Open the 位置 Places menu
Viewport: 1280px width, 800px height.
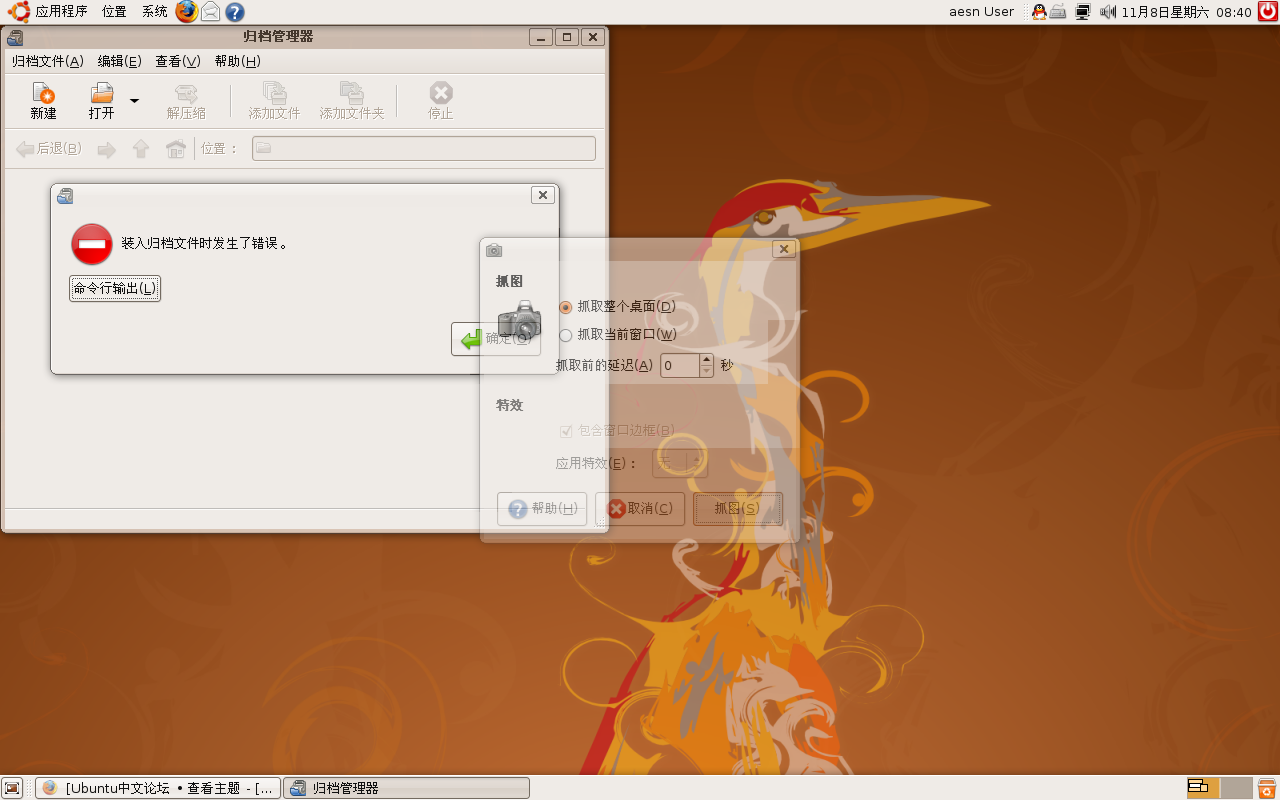point(114,12)
